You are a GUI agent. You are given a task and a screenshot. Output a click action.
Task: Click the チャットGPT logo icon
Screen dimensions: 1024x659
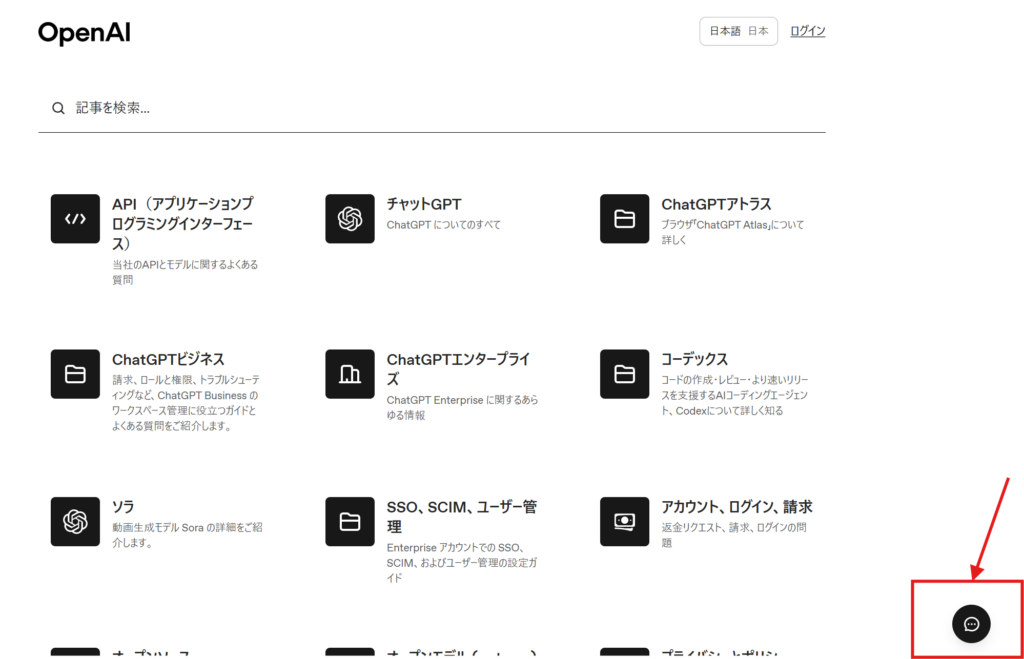[350, 219]
